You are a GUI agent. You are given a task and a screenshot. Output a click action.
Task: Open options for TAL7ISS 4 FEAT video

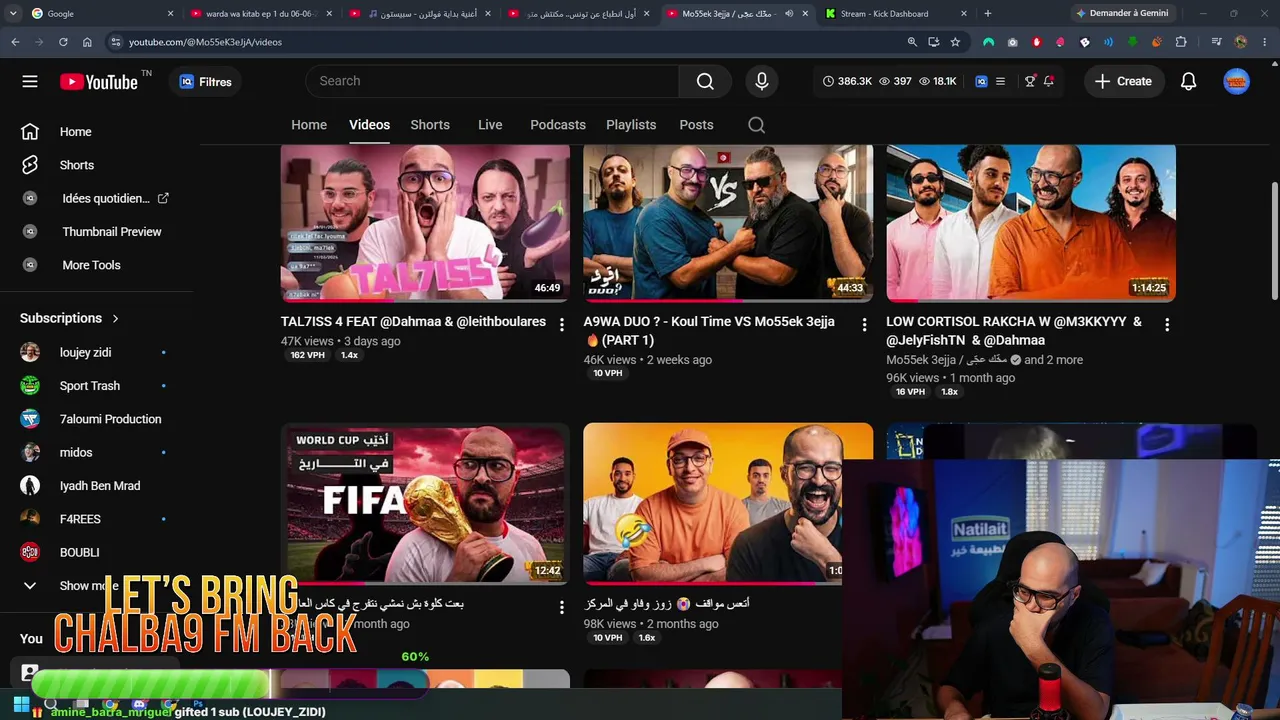point(562,324)
